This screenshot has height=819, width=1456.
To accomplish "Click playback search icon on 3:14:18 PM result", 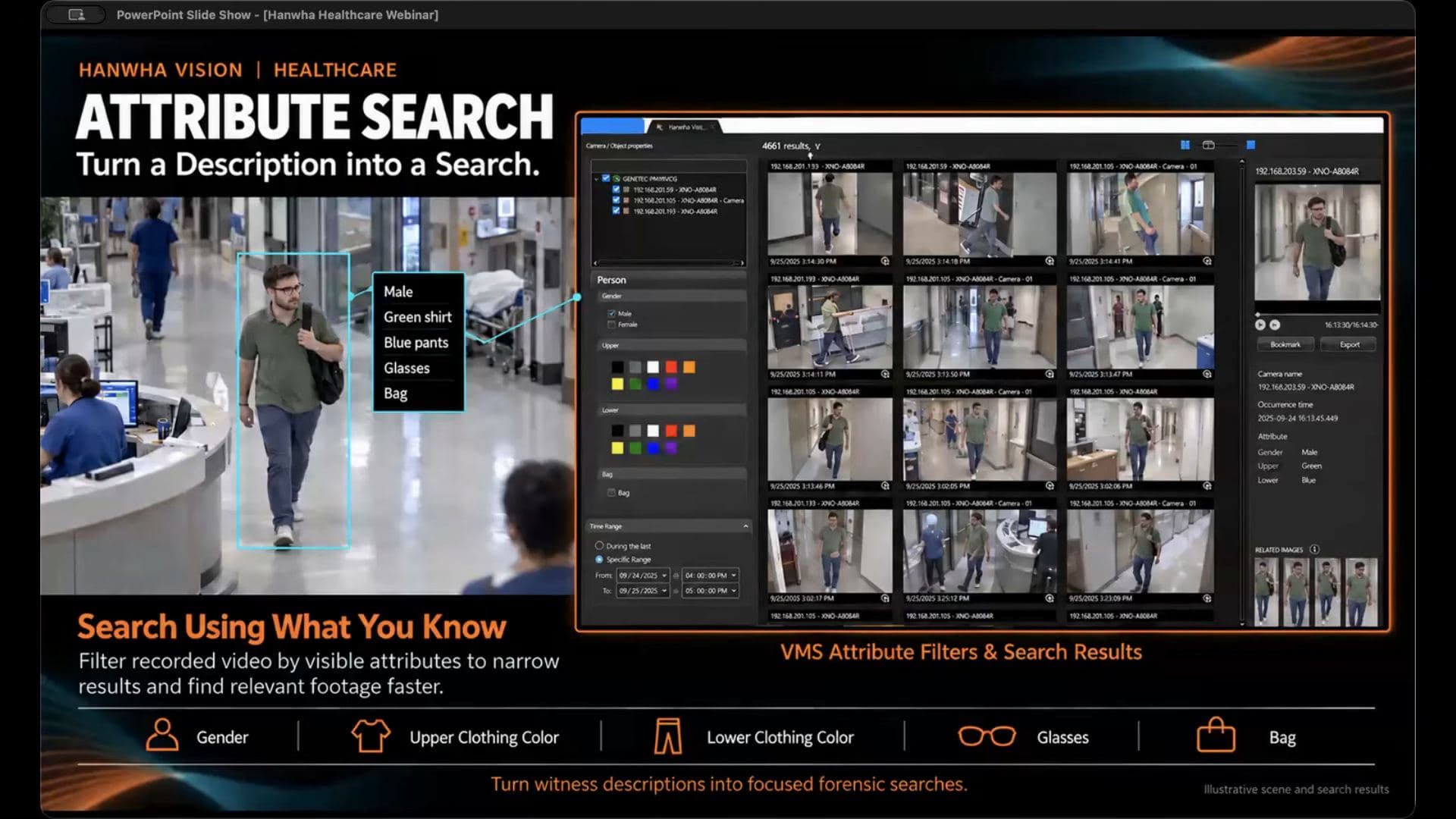I will [x=1050, y=261].
